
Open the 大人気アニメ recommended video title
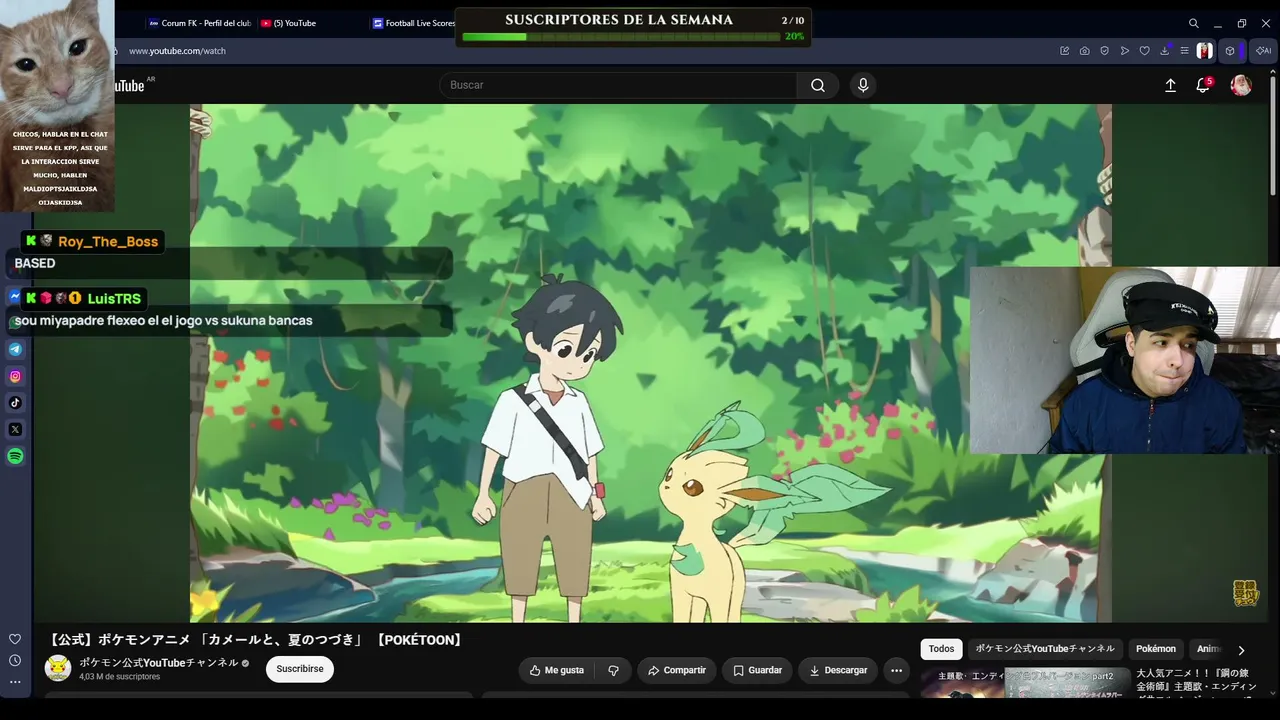(x=1197, y=681)
